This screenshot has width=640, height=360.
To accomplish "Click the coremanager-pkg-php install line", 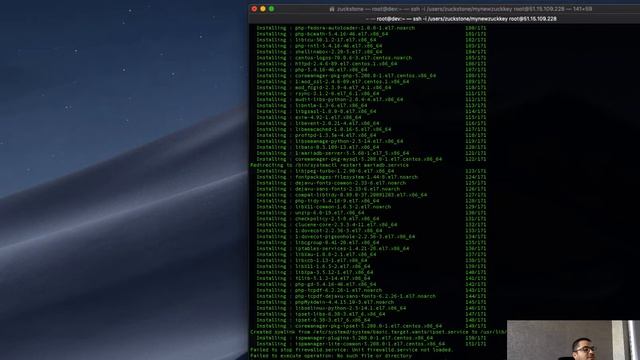I will [371, 76].
